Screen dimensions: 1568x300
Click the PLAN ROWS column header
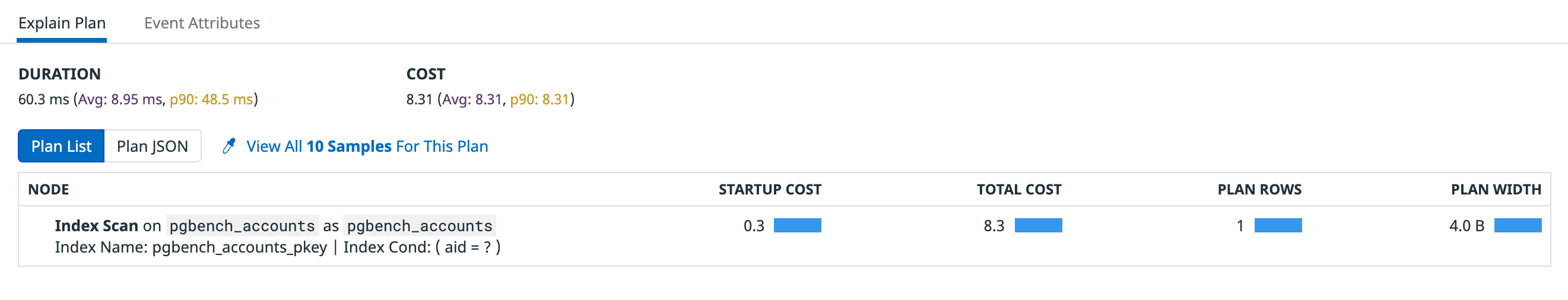(x=1259, y=190)
